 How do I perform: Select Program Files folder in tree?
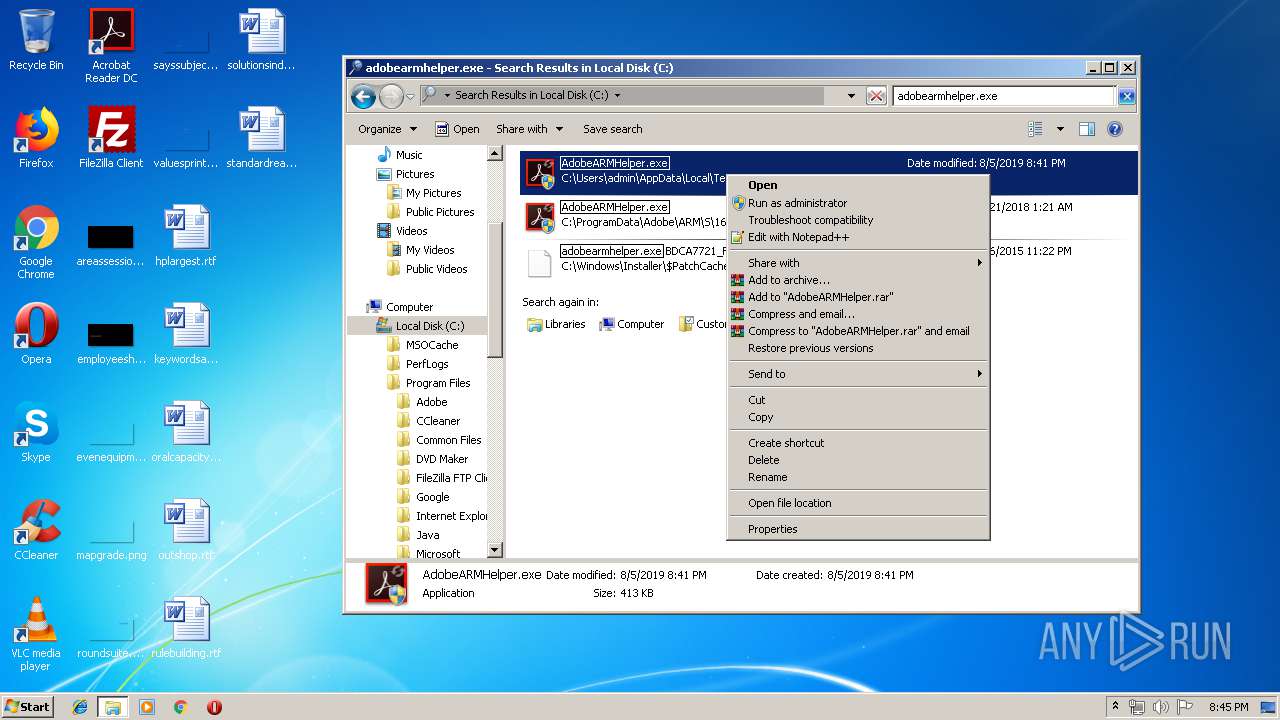[428, 383]
